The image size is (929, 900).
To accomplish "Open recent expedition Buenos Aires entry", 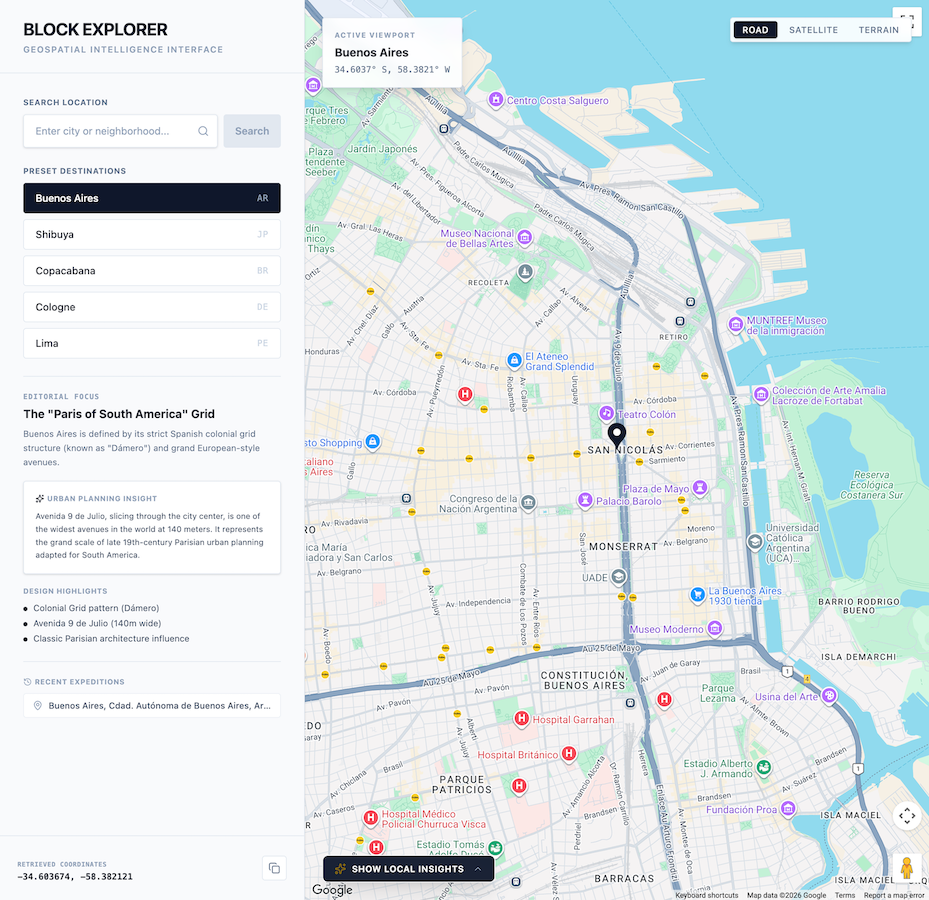I will click(x=152, y=706).
